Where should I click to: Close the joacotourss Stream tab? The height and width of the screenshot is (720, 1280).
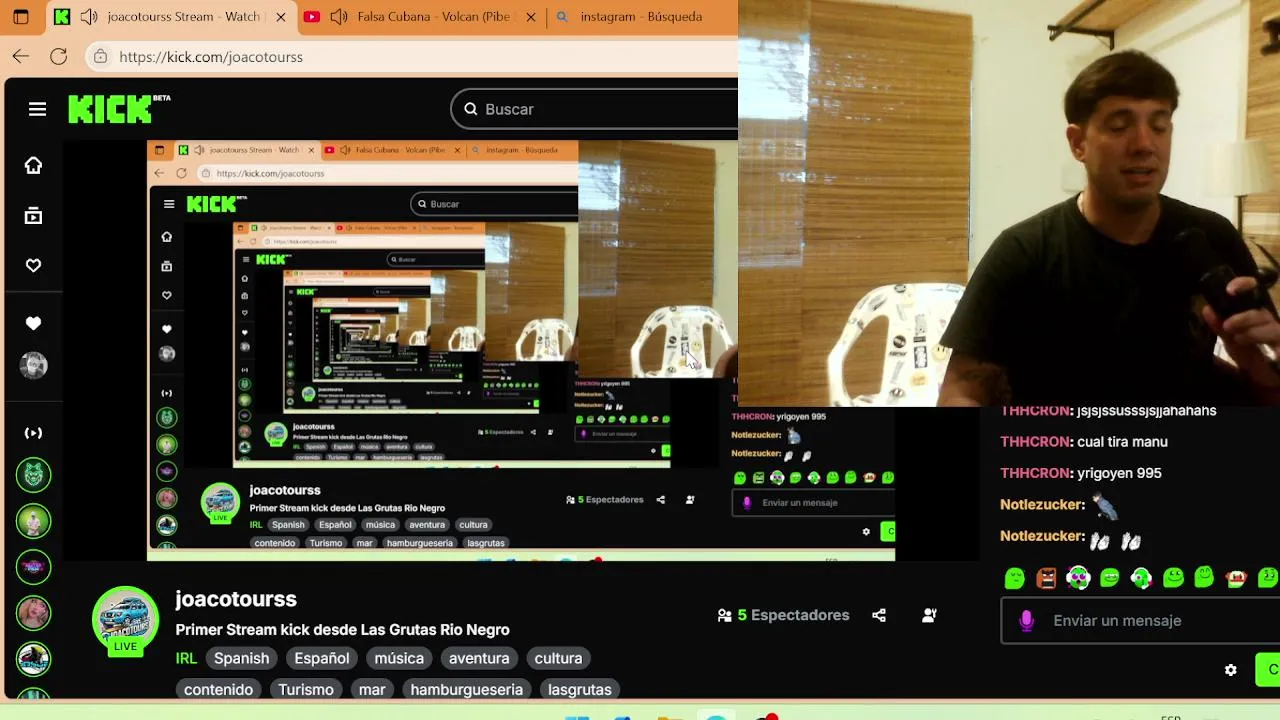tap(280, 17)
